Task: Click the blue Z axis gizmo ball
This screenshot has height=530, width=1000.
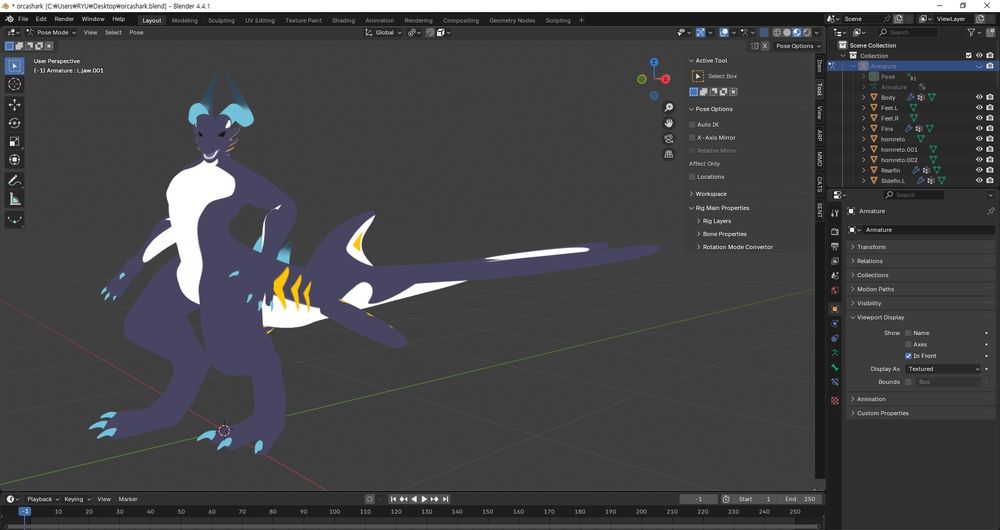Action: pyautogui.click(x=654, y=62)
